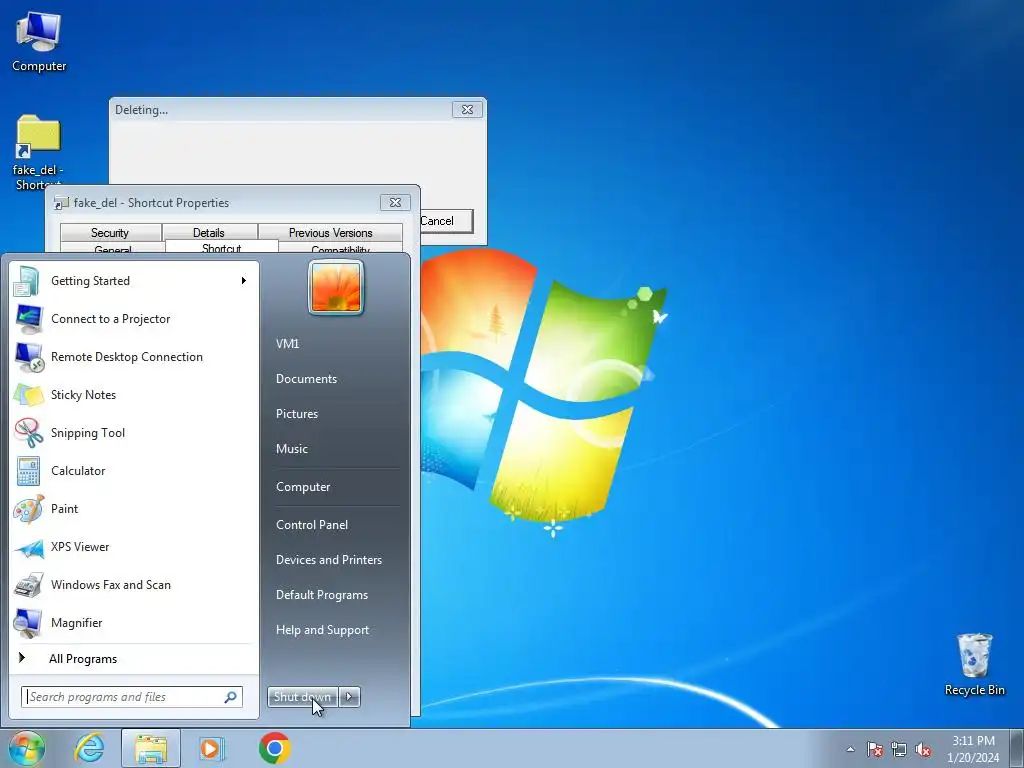1024x768 pixels.
Task: Click the XPS Viewer icon
Action: pos(28,547)
